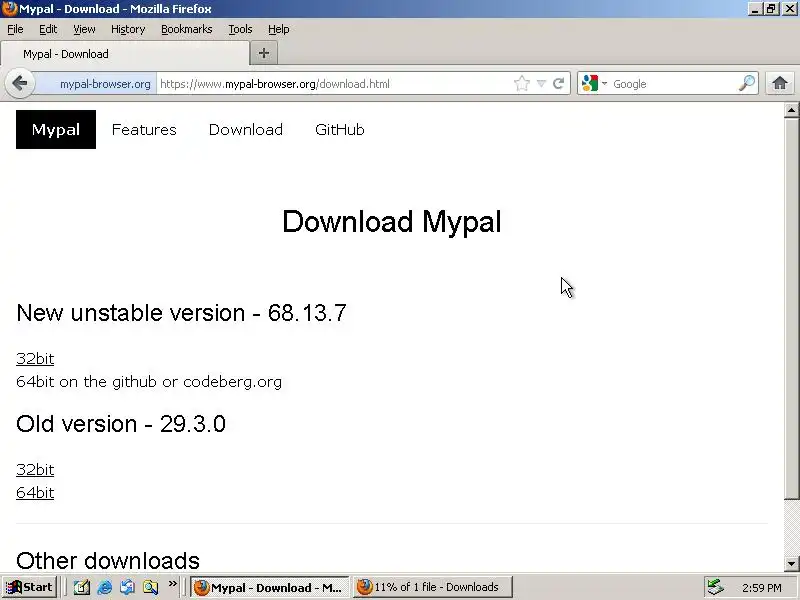Click the mypal-browser.org site identity label
Screen dimensions: 800x600
pyautogui.click(x=105, y=84)
